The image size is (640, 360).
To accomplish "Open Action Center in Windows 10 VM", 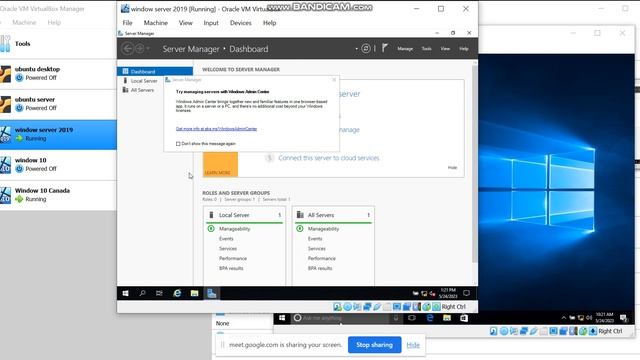I will click(x=623, y=318).
